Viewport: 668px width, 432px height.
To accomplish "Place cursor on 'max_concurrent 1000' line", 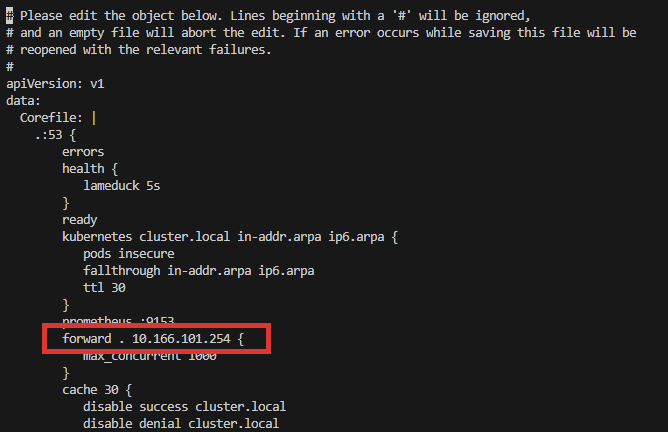I will coord(150,357).
